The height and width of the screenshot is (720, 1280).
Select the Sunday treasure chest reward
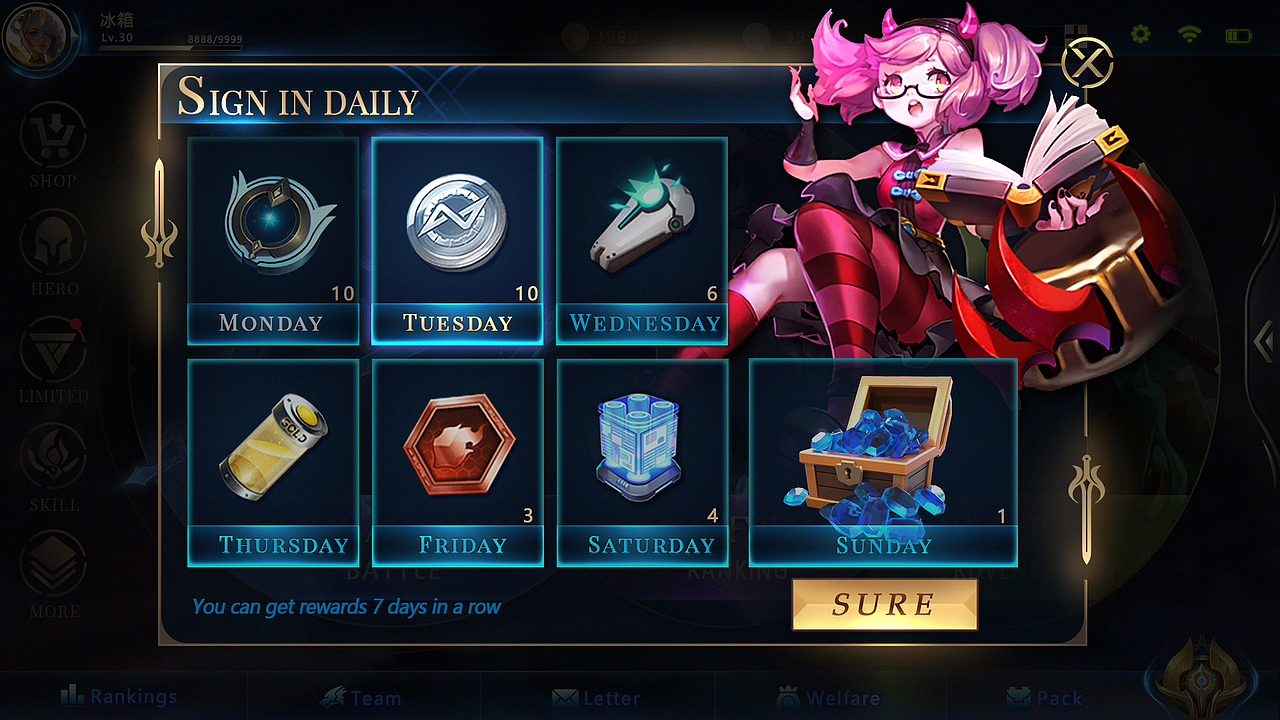tap(883, 463)
